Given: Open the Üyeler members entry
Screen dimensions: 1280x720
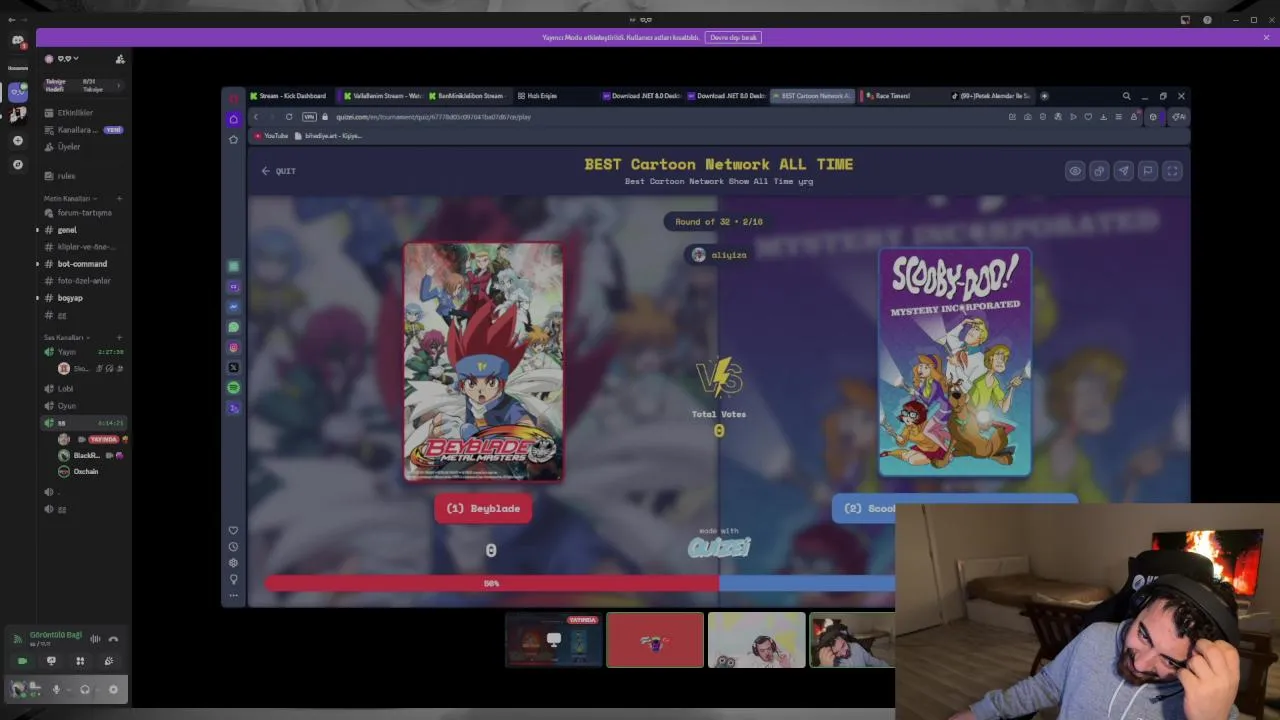Looking at the screenshot, I should point(83,147).
